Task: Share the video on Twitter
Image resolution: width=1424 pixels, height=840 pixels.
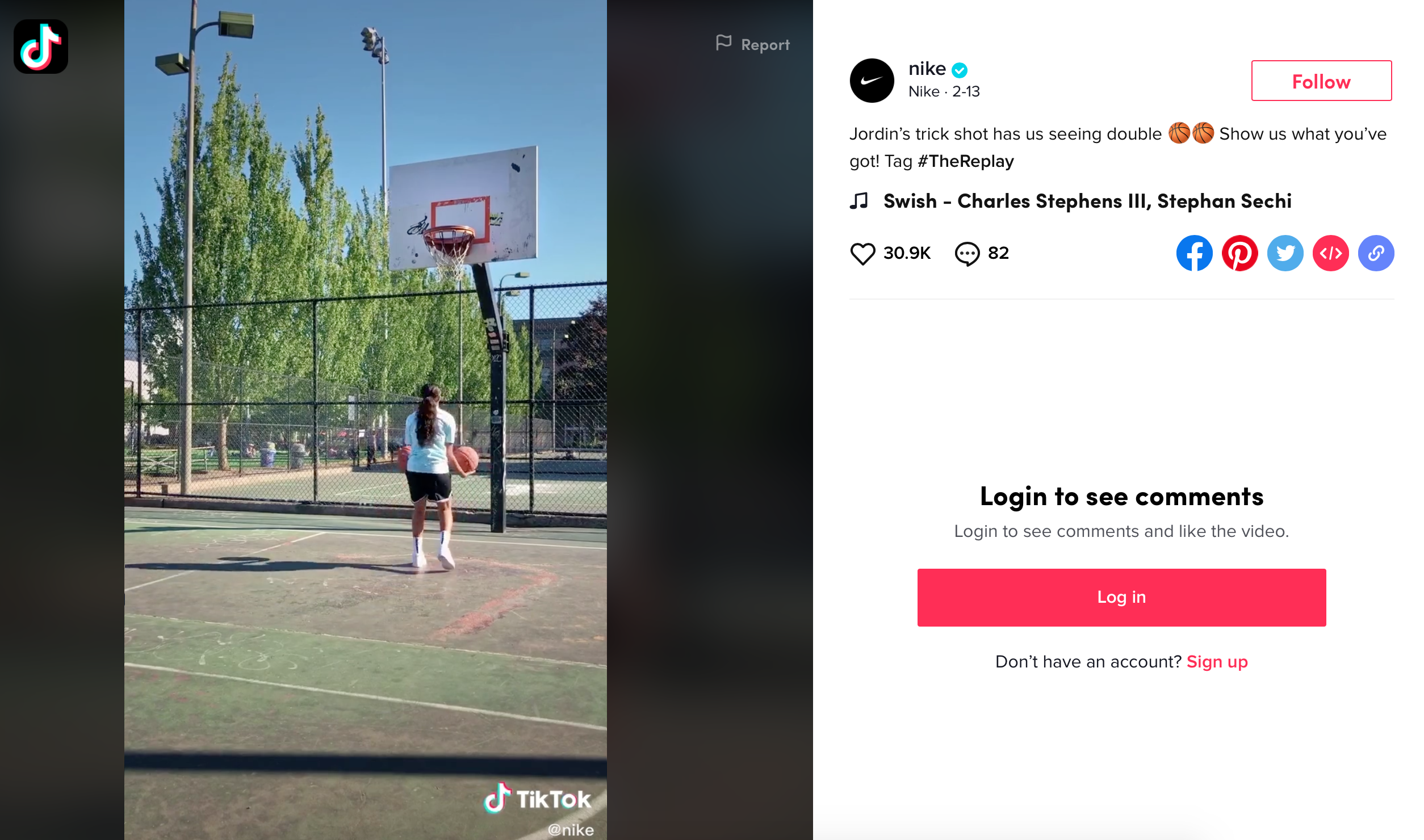Action: [x=1285, y=253]
